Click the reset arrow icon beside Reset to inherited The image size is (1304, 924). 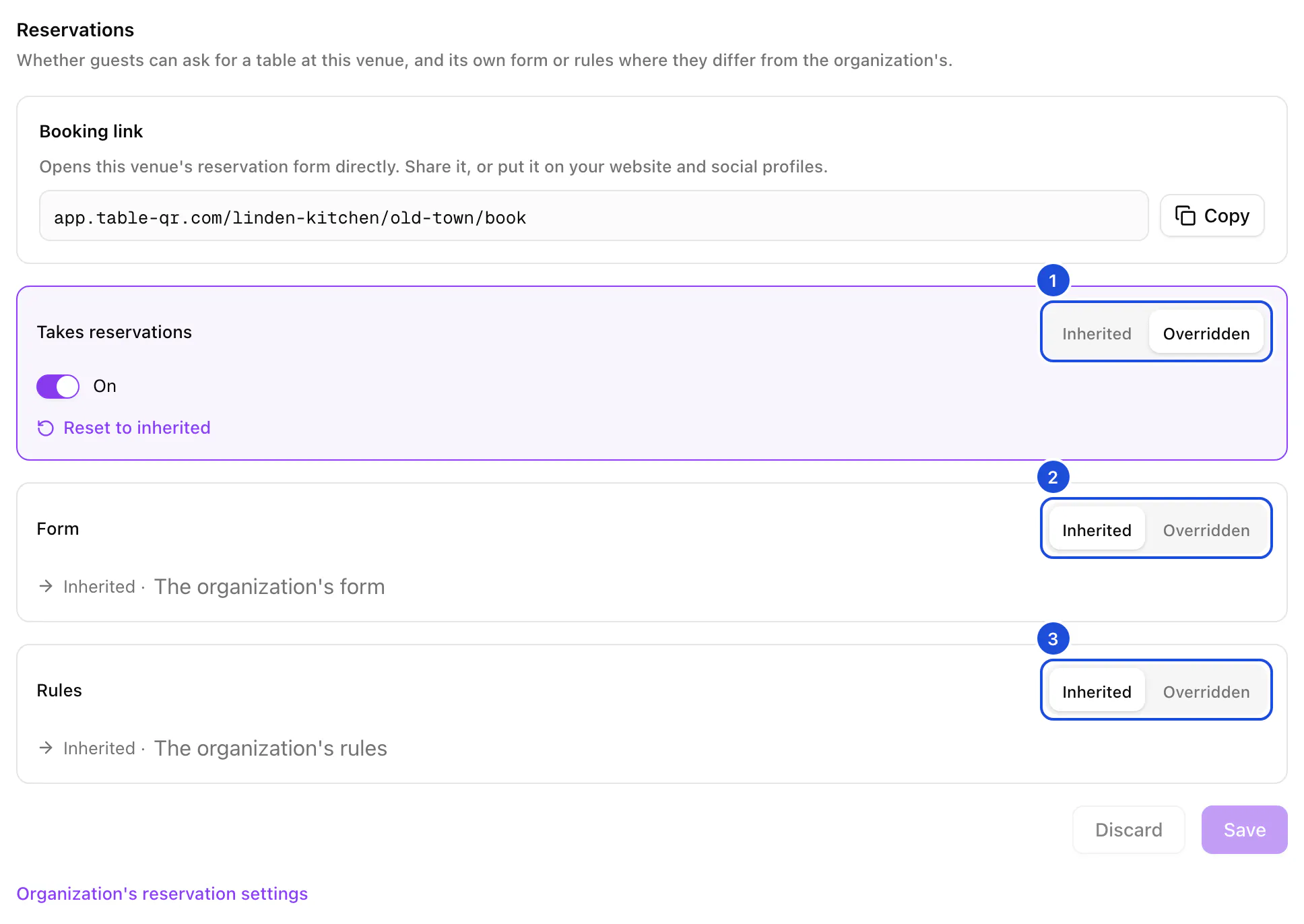click(45, 428)
